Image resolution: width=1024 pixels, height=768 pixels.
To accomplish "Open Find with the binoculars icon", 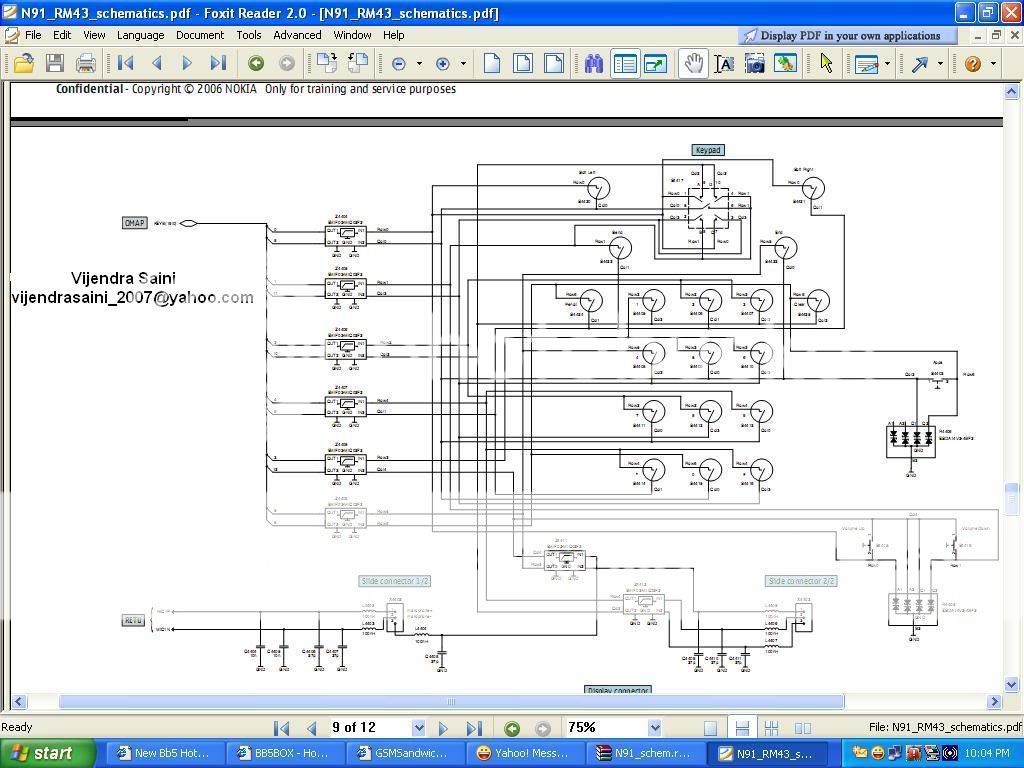I will tap(594, 63).
